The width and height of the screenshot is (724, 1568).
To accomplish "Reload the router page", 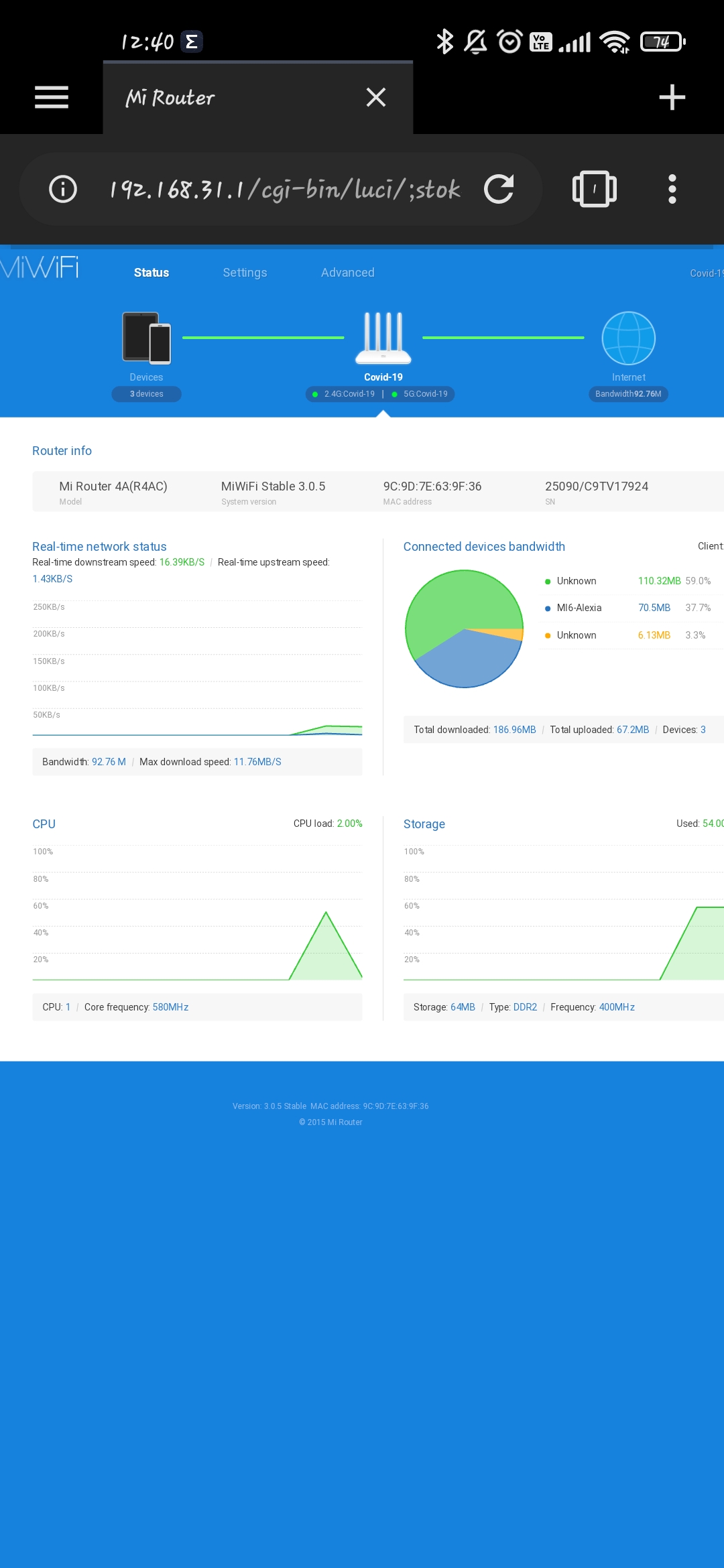I will tap(499, 189).
